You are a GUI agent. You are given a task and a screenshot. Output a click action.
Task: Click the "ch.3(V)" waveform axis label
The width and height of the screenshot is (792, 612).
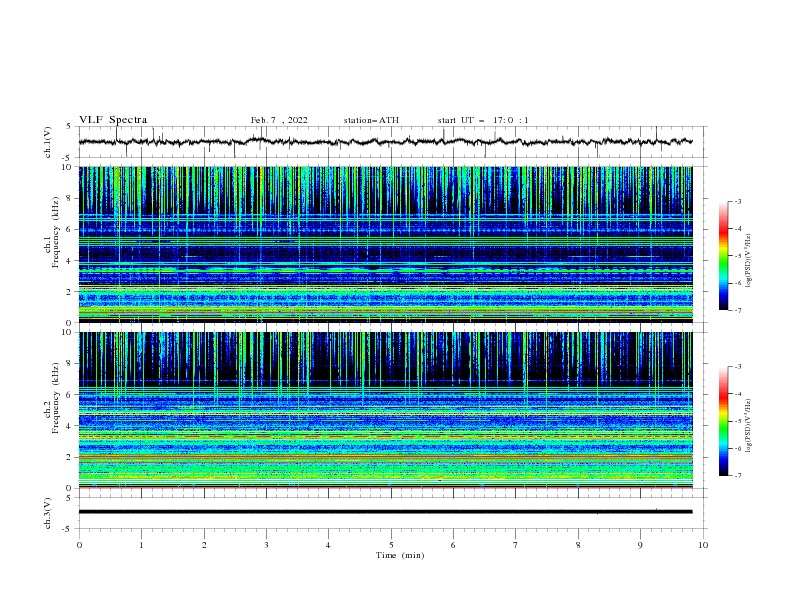click(48, 513)
